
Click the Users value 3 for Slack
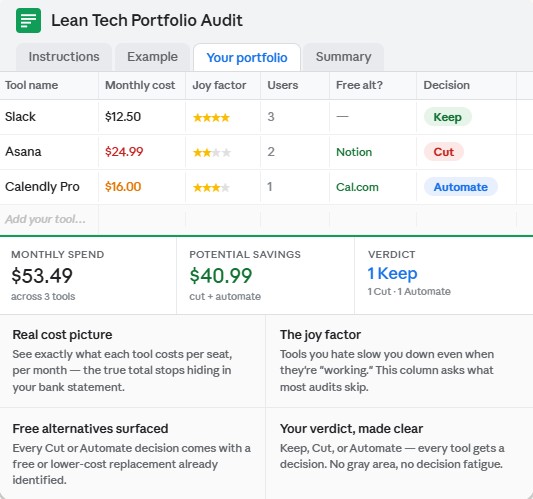point(271,117)
